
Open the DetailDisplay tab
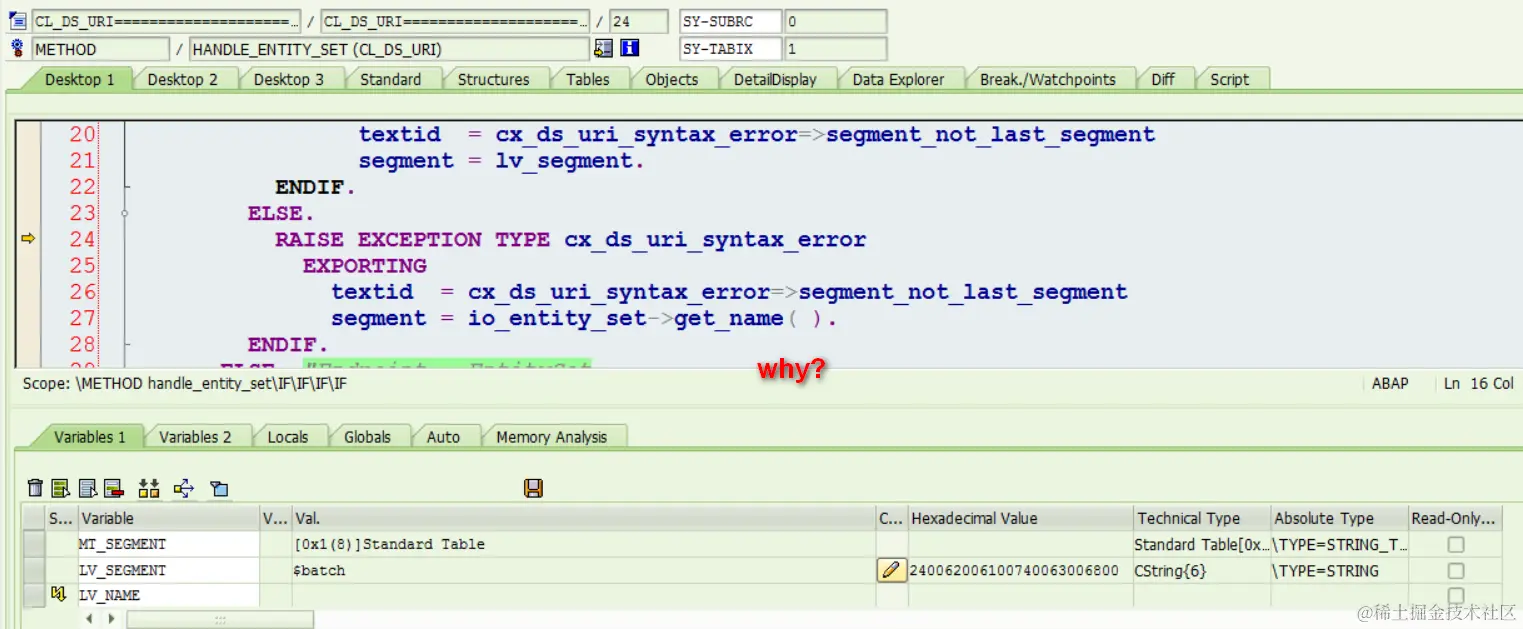click(775, 79)
